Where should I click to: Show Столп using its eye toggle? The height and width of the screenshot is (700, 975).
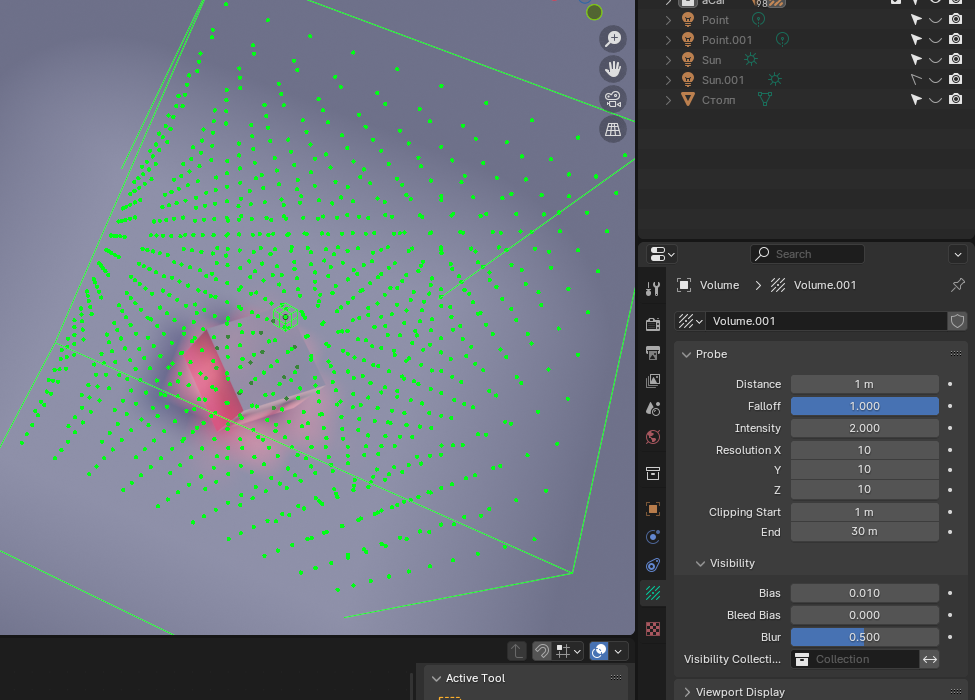(935, 99)
